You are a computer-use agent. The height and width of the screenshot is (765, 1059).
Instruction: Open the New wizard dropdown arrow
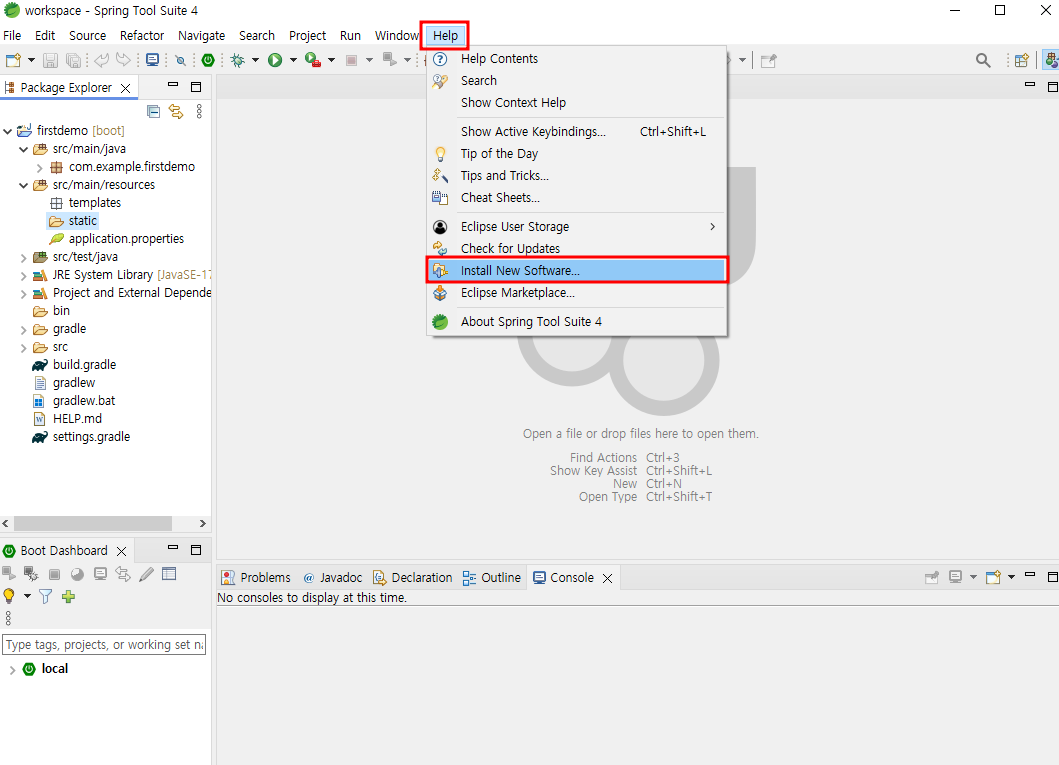coord(31,60)
